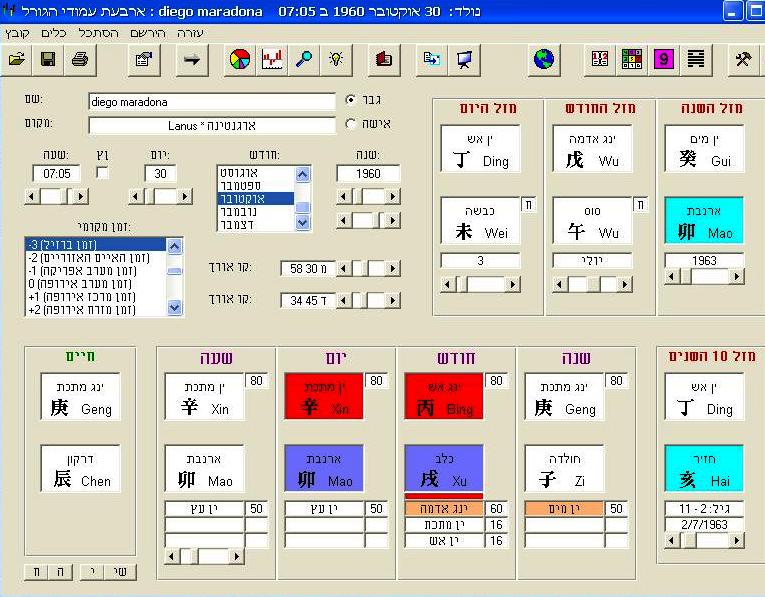Image resolution: width=765 pixels, height=597 pixels.
Task: Click right arrow of the hour slider
Action: click(x=81, y=197)
